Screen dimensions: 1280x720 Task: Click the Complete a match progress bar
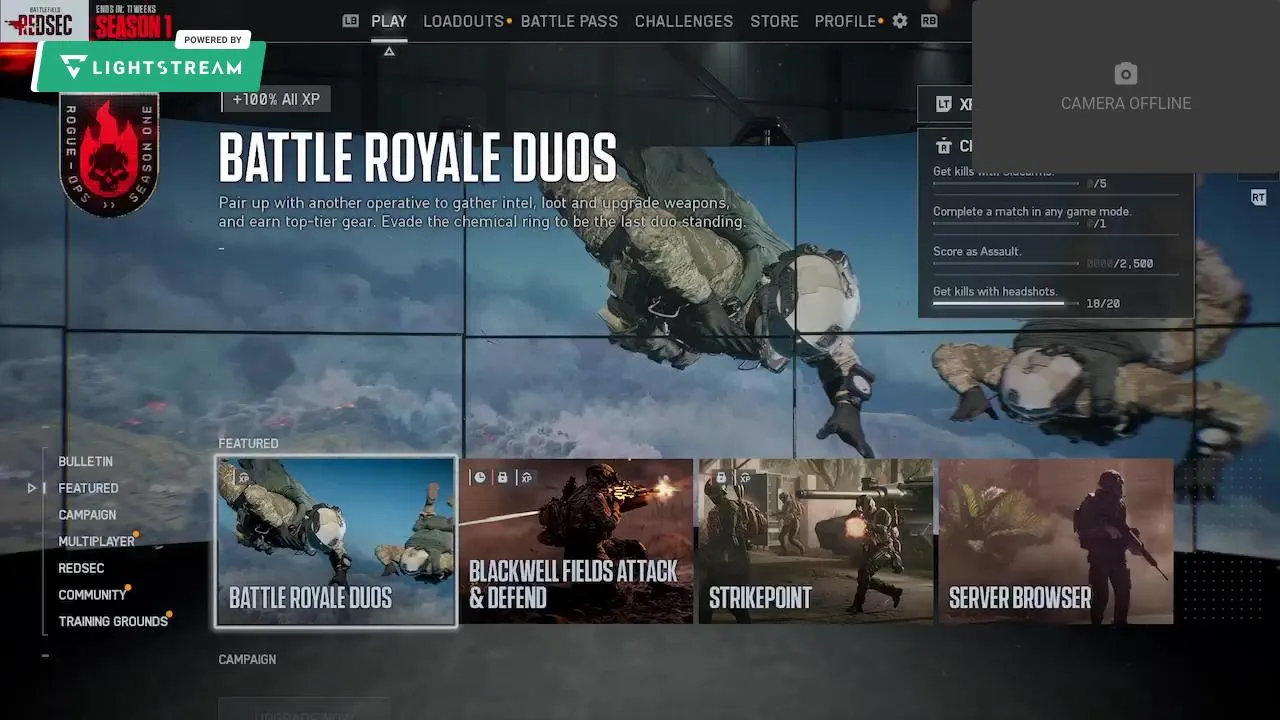pos(1006,223)
